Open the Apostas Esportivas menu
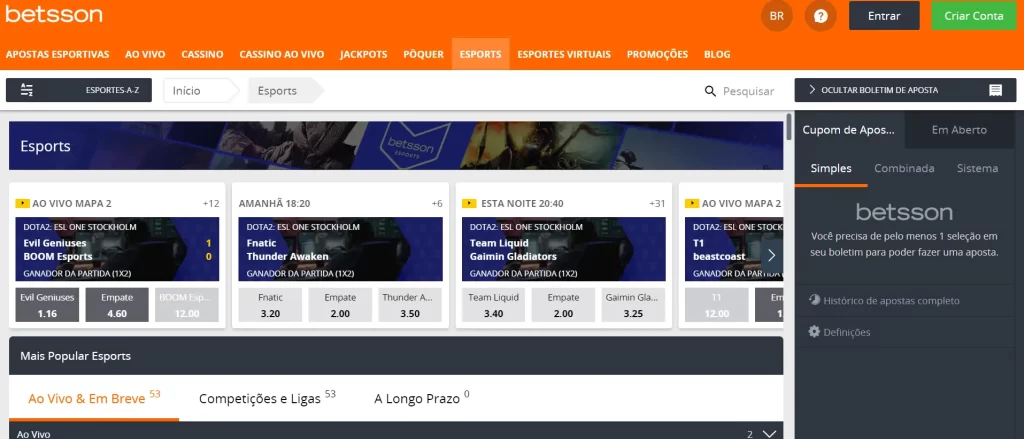1024x439 pixels. point(57,54)
